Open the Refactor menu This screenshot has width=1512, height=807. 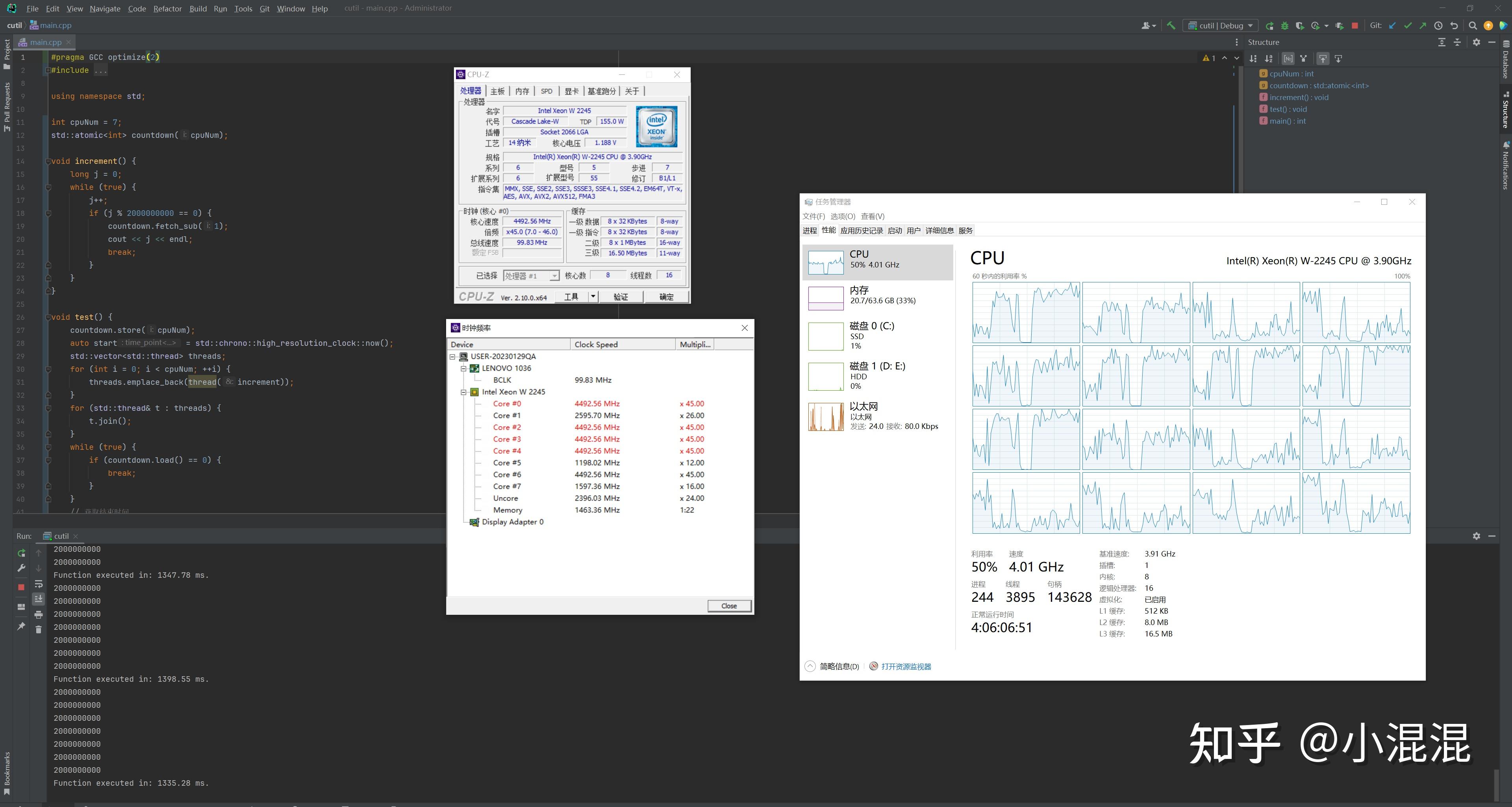point(167,9)
